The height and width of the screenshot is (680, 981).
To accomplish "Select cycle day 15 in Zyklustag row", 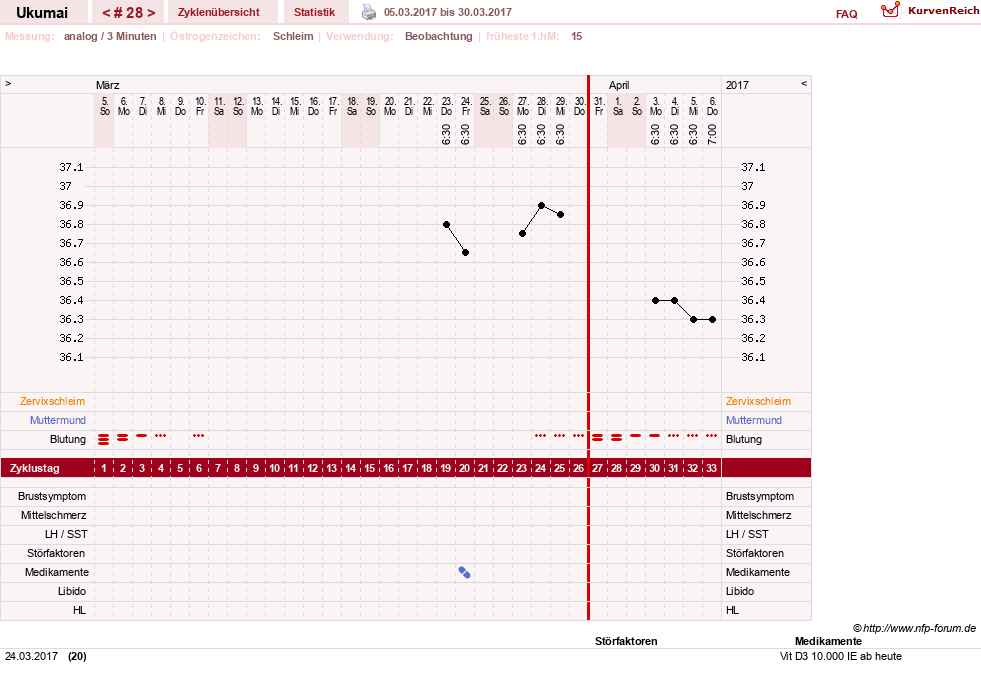I will click(x=370, y=468).
